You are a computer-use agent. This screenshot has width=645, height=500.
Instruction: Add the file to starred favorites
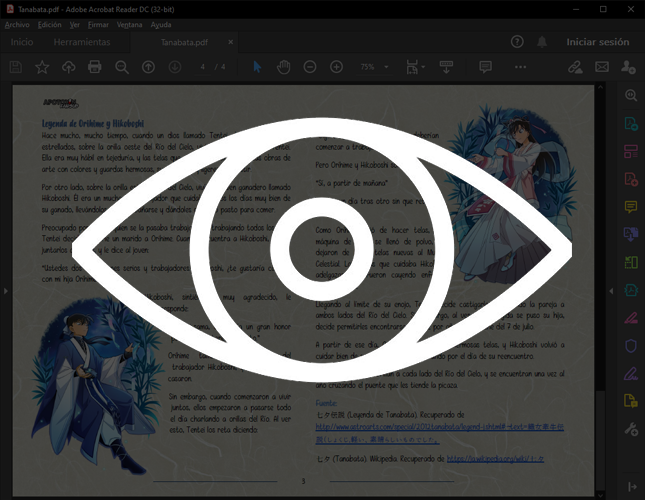[42, 67]
